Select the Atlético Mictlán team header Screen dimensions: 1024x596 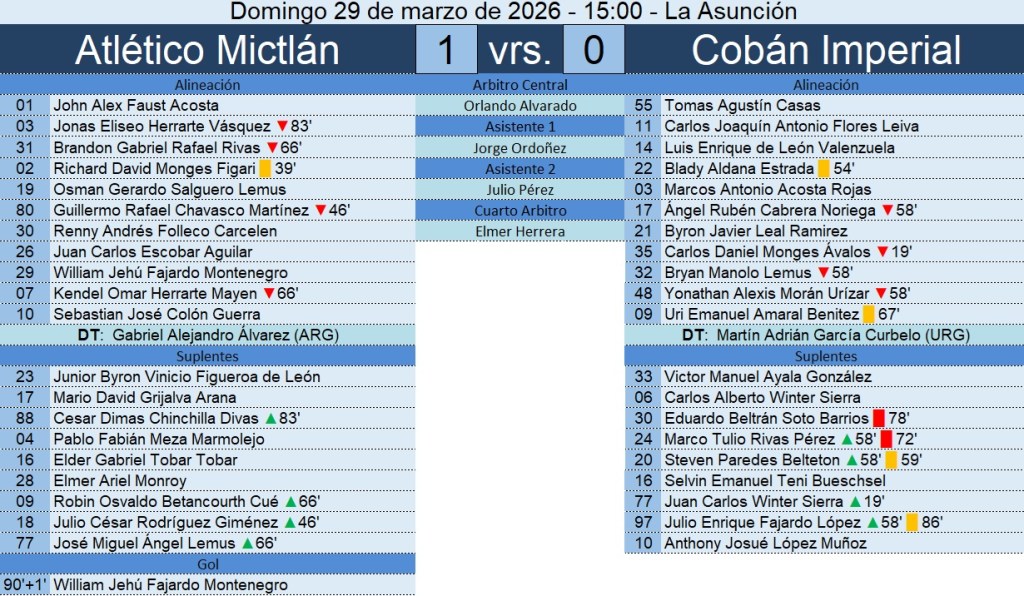[x=207, y=50]
